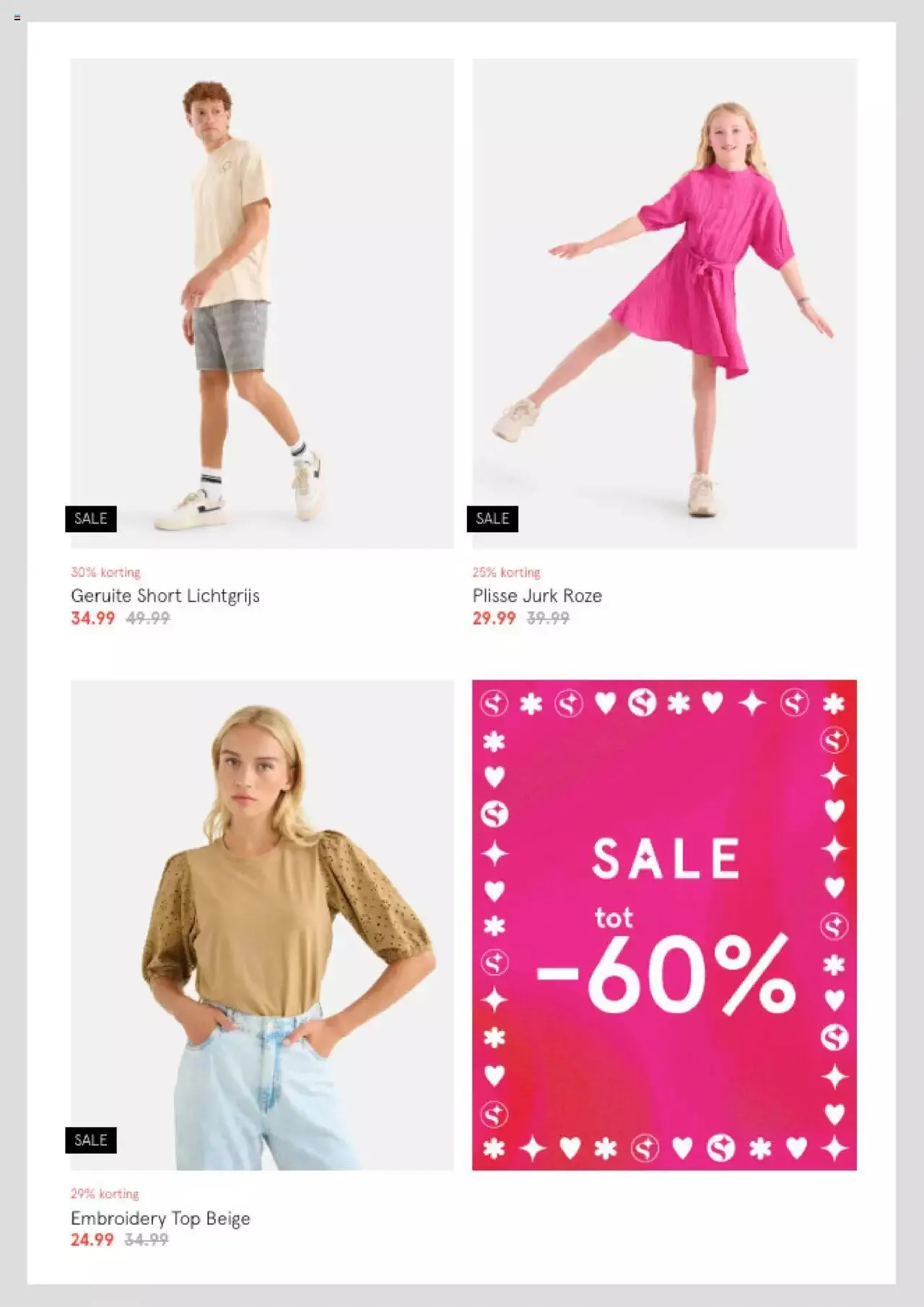This screenshot has width=924, height=1307.
Task: Open the Geruite Short Lichtgrijs product photo
Action: [262, 303]
